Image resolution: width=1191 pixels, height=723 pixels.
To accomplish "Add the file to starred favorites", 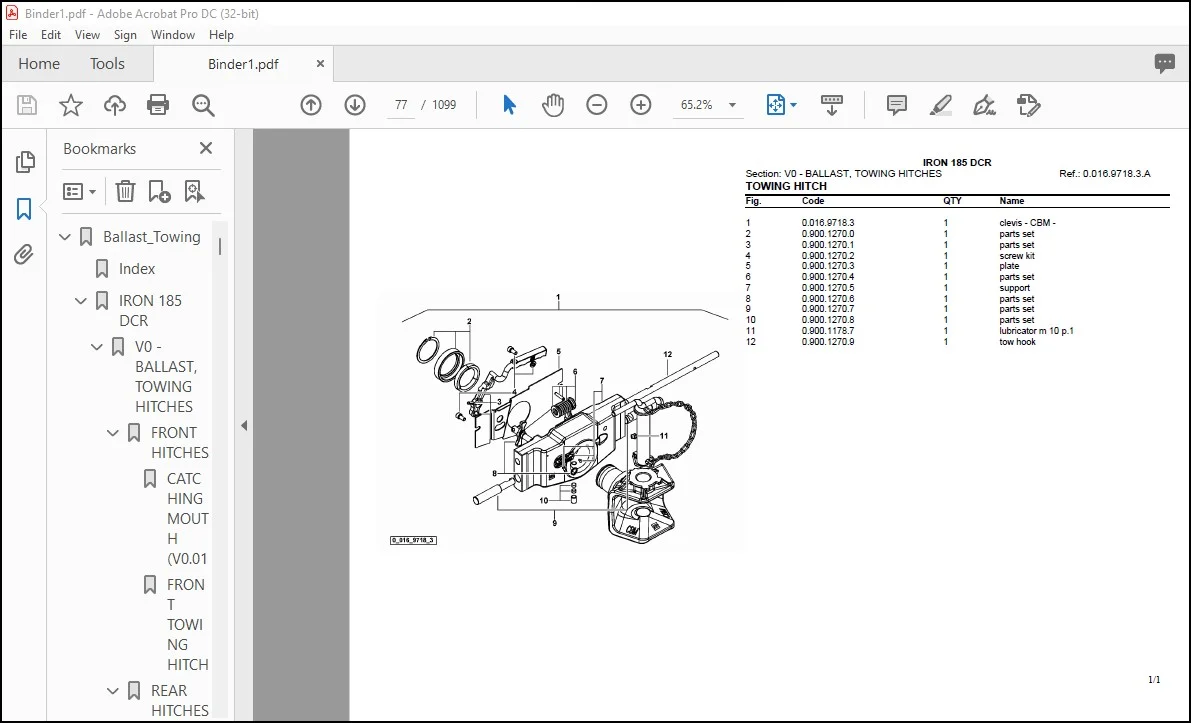I will (71, 105).
